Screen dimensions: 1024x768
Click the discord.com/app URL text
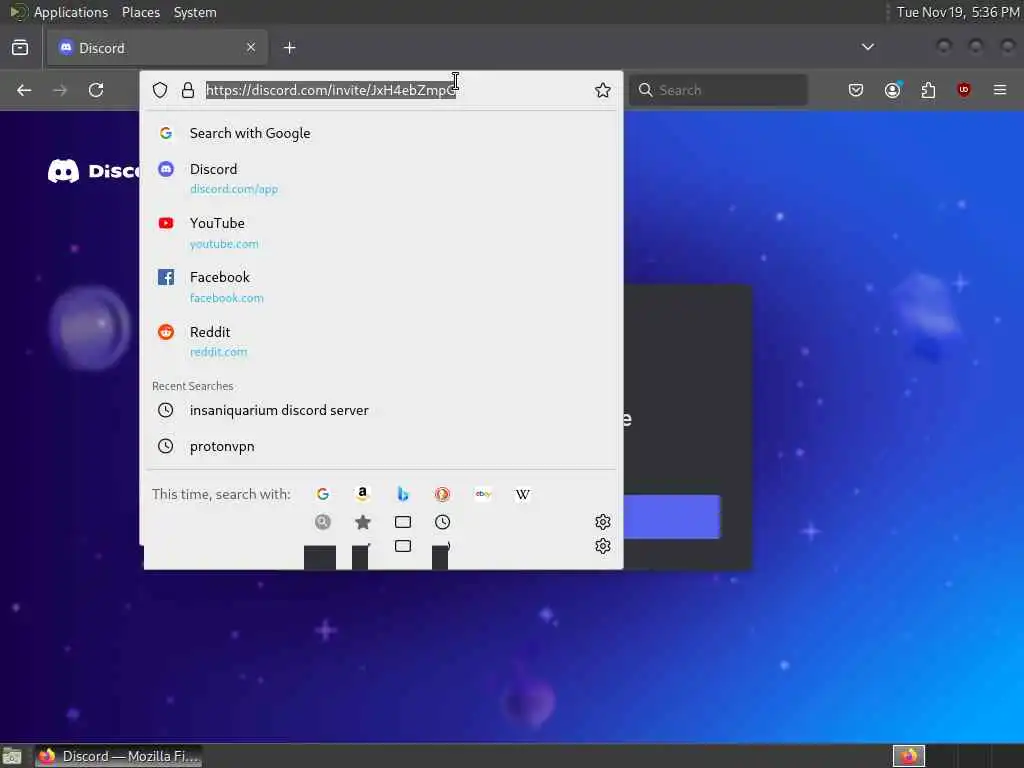click(234, 189)
